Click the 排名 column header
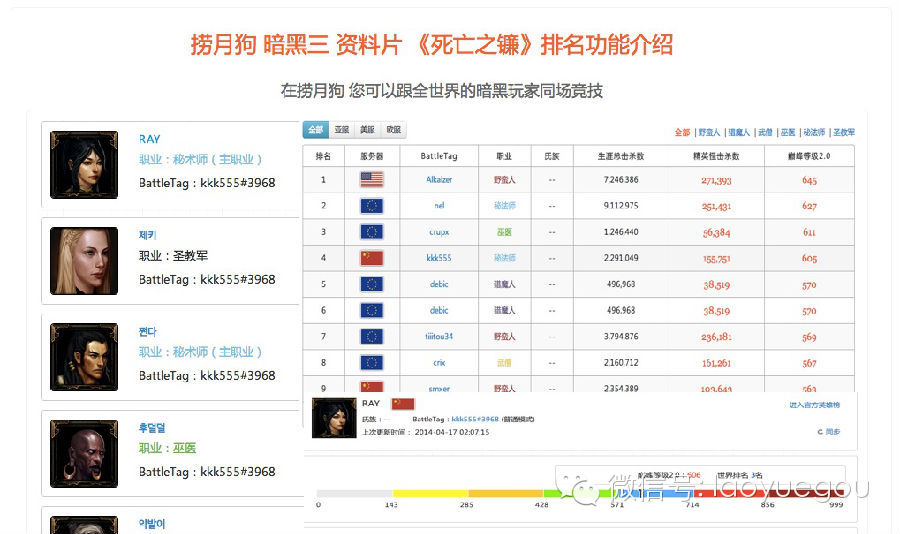Image resolution: width=900 pixels, height=534 pixels. (323, 156)
